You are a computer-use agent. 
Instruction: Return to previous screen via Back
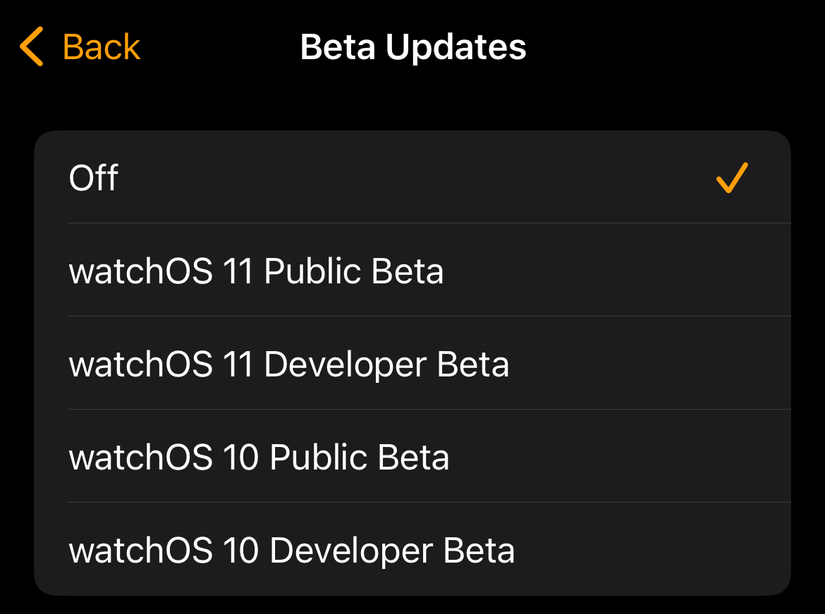pyautogui.click(x=77, y=46)
